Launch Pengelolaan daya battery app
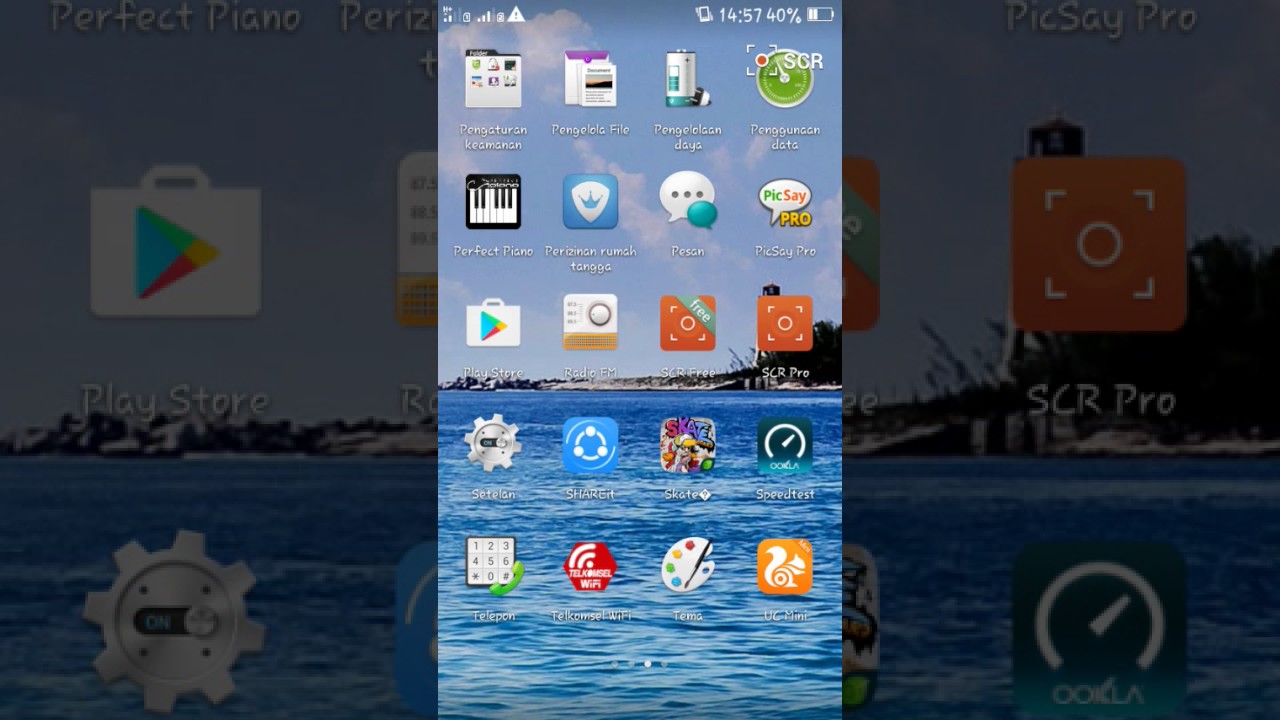The image size is (1280, 720). 687,79
